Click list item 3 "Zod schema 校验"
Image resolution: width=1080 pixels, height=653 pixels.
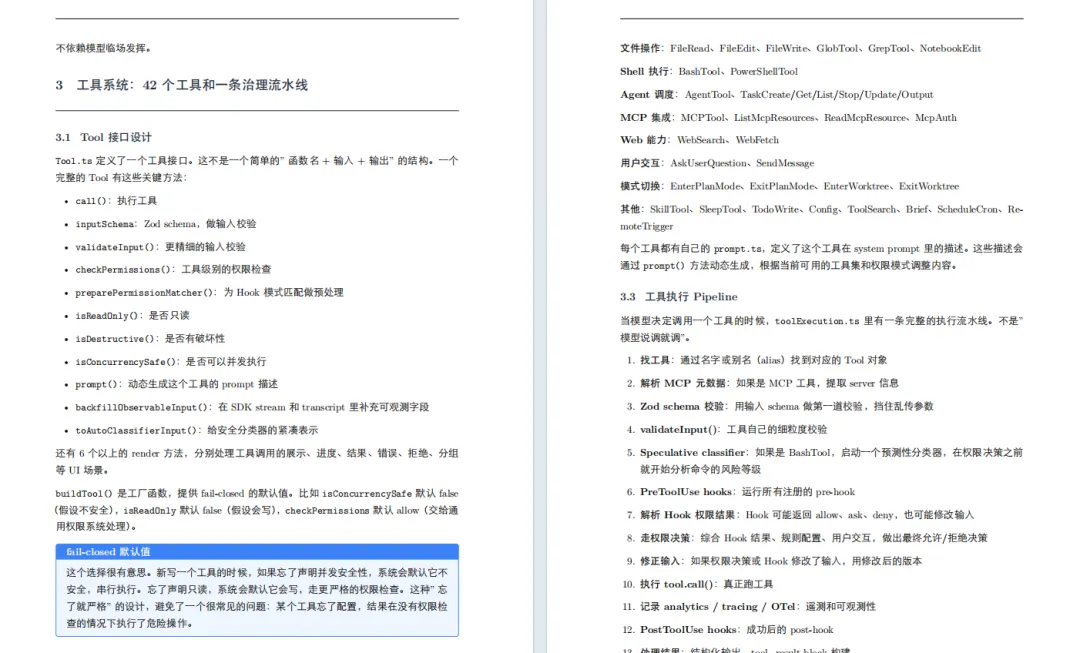tap(787, 406)
